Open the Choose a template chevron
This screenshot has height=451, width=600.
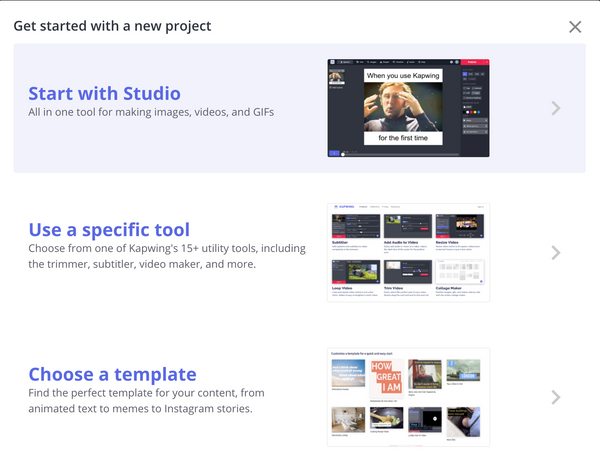pos(556,397)
